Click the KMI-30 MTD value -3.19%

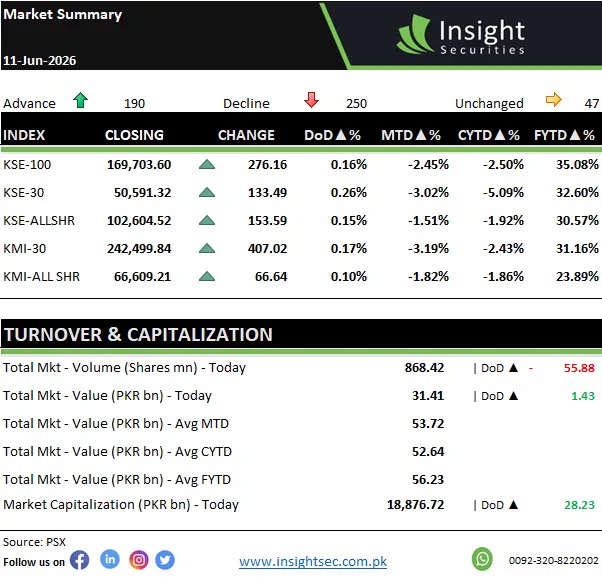[x=428, y=248]
